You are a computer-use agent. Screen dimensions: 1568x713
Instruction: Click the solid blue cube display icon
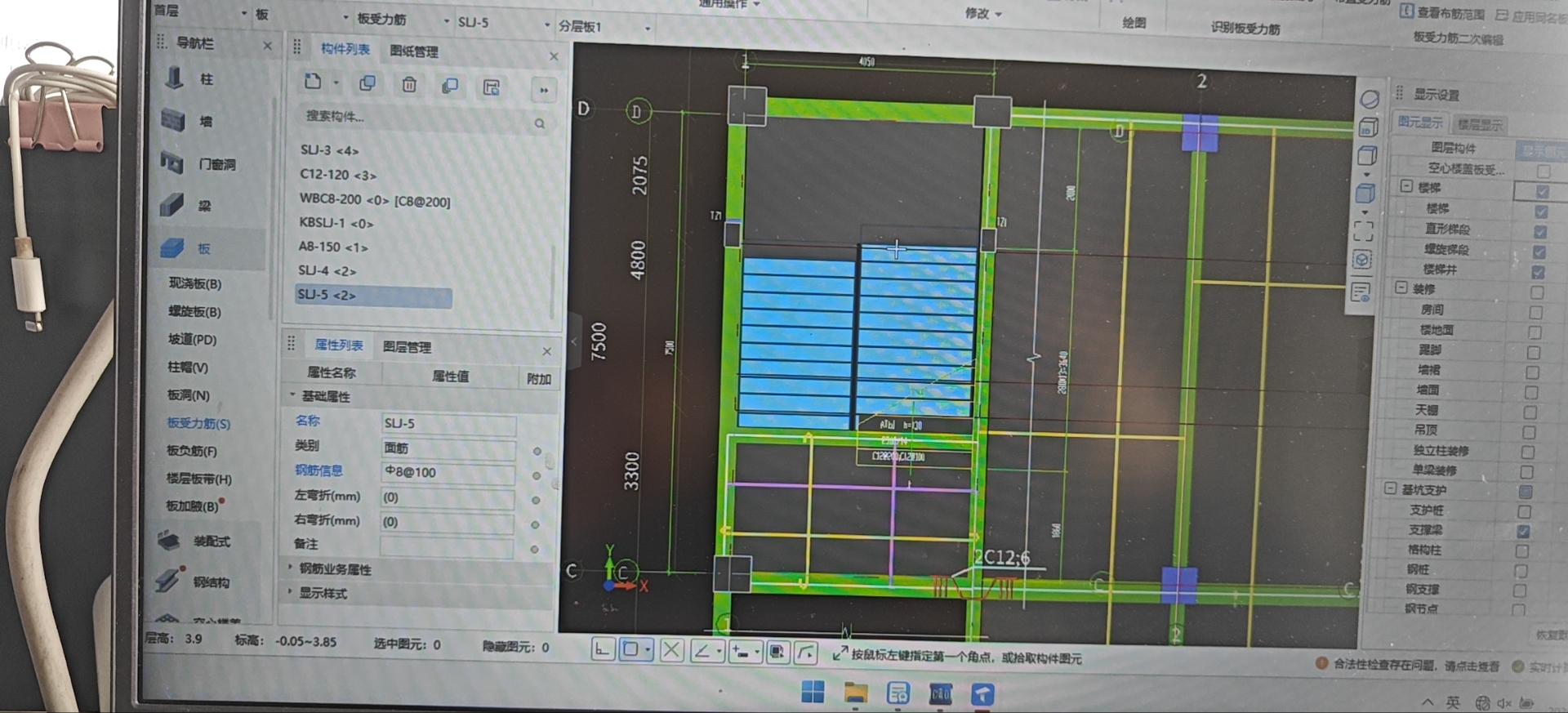pyautogui.click(x=1365, y=194)
